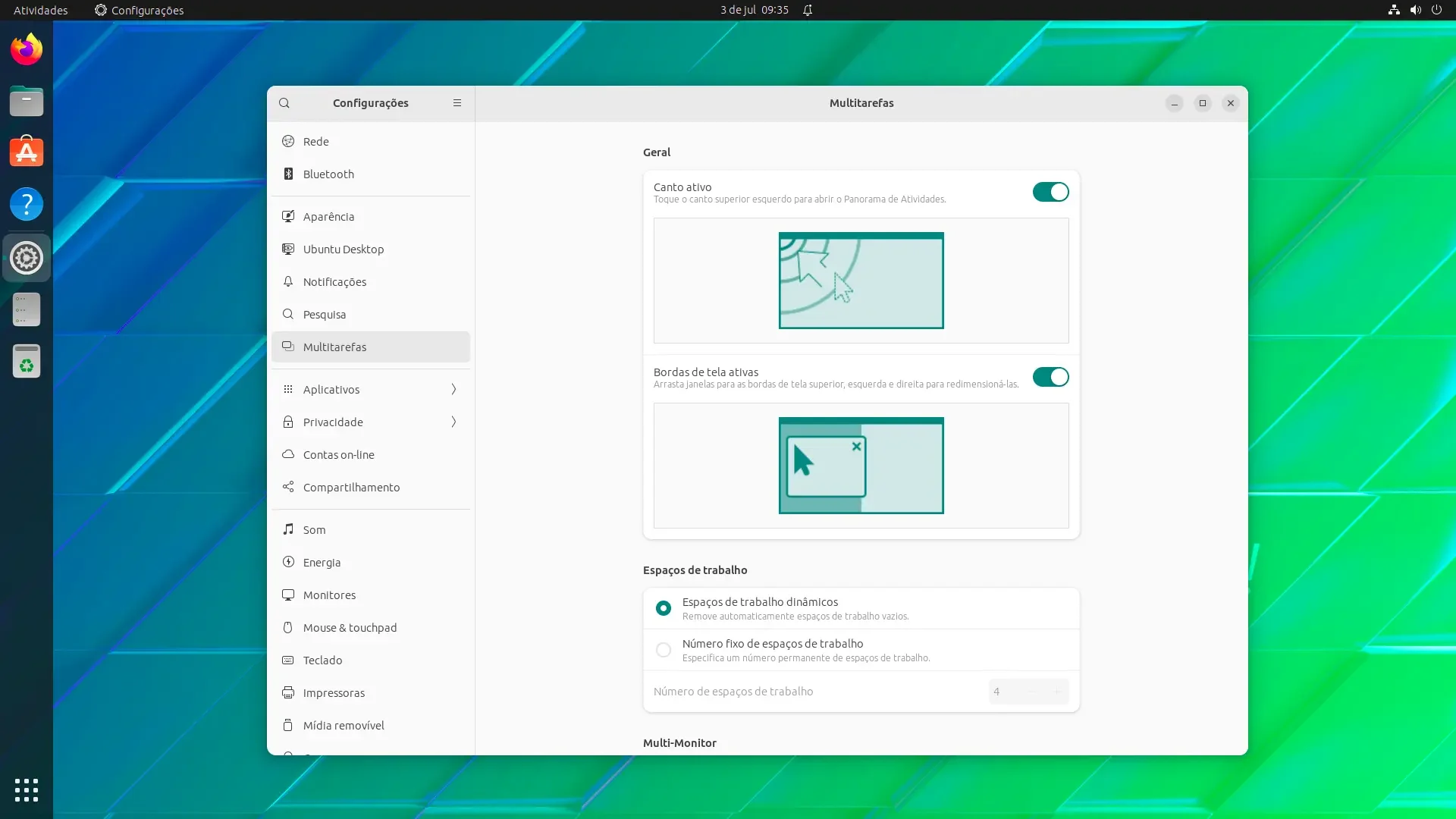The width and height of the screenshot is (1456, 819).
Task: Click the Compartilhamento share icon
Action: click(x=288, y=487)
